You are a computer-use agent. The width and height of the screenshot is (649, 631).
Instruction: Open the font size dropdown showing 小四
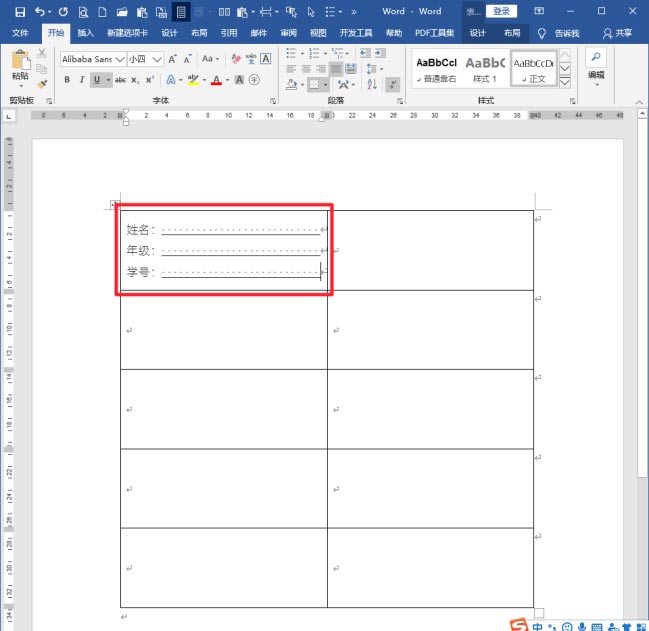coord(156,59)
